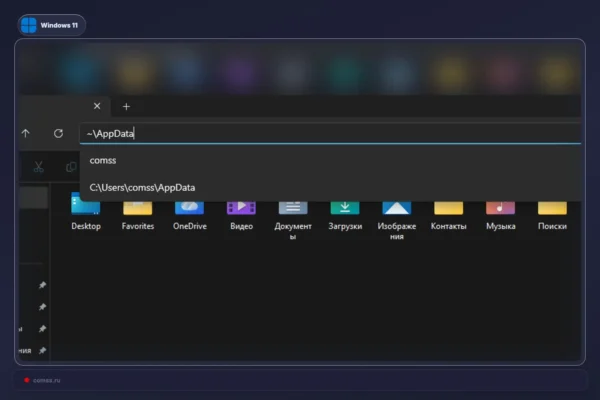Select the comss suggestion
Image resolution: width=600 pixels, height=400 pixels.
point(330,160)
